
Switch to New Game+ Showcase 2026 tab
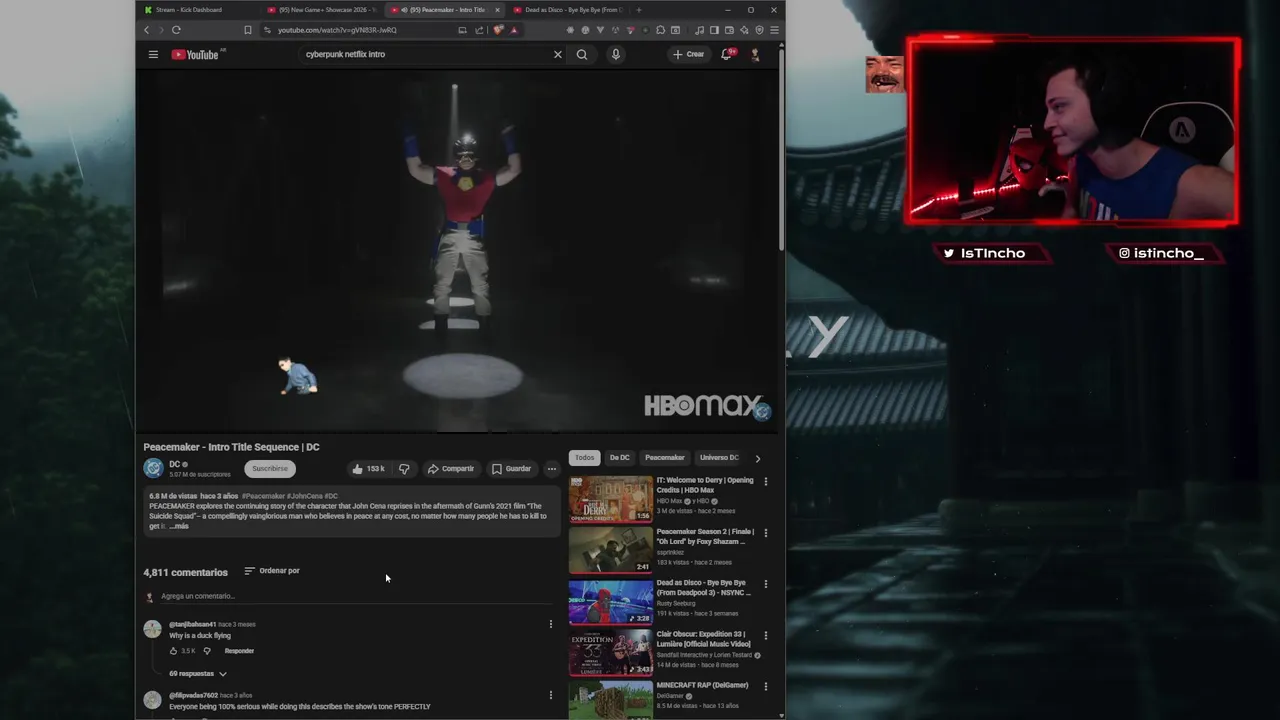pyautogui.click(x=322, y=10)
